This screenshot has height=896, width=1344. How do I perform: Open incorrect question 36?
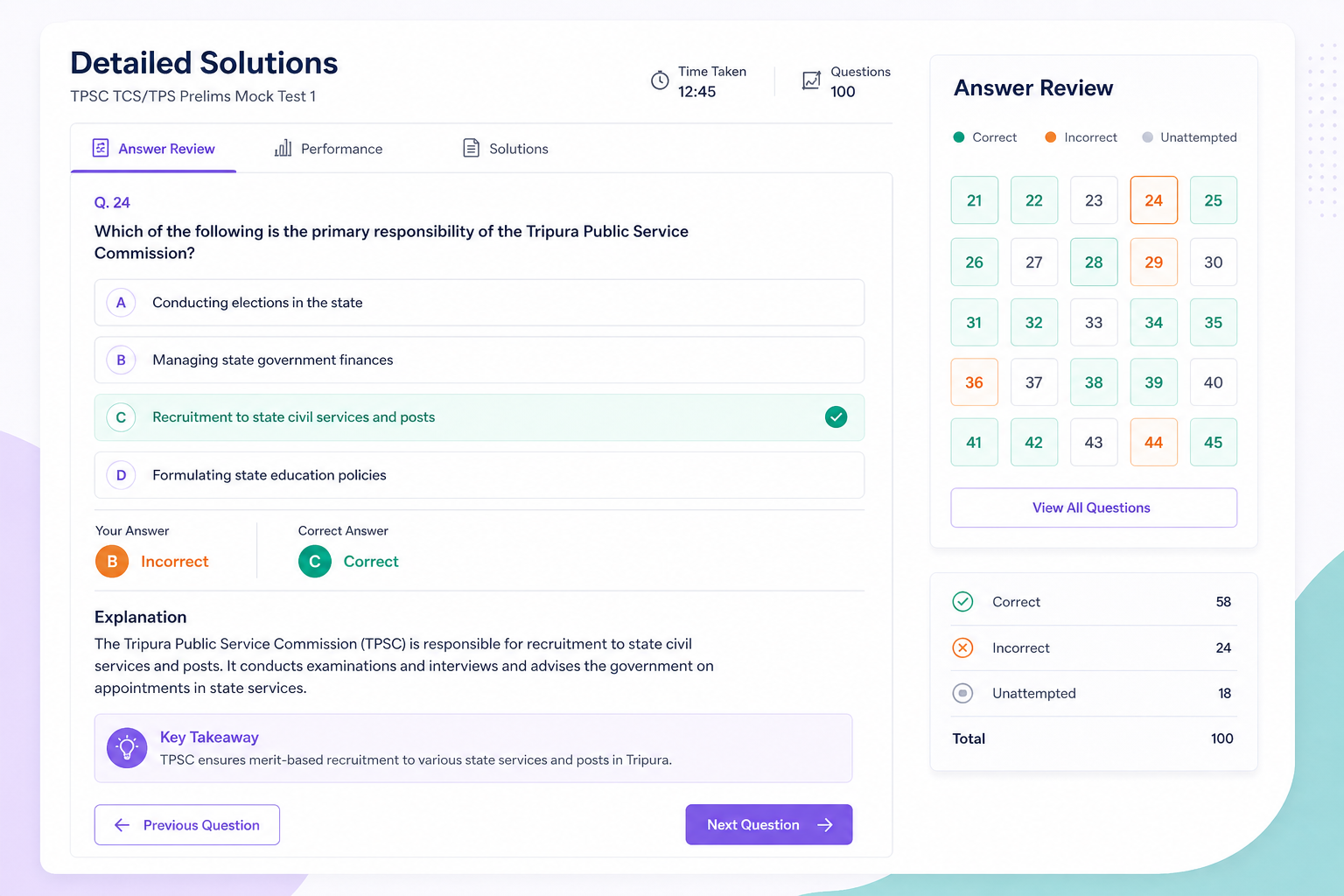[x=975, y=382]
